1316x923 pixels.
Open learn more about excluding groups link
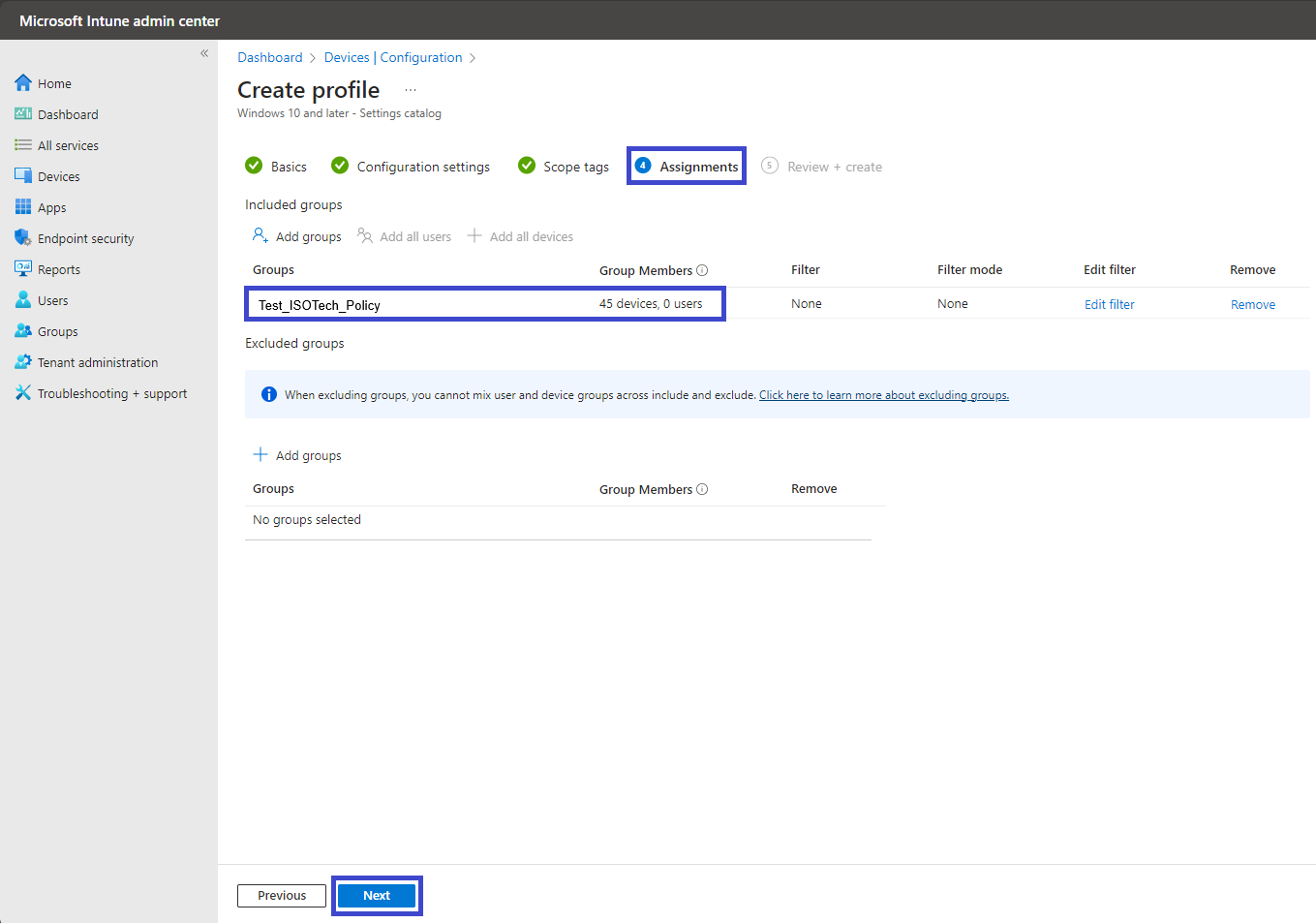884,395
